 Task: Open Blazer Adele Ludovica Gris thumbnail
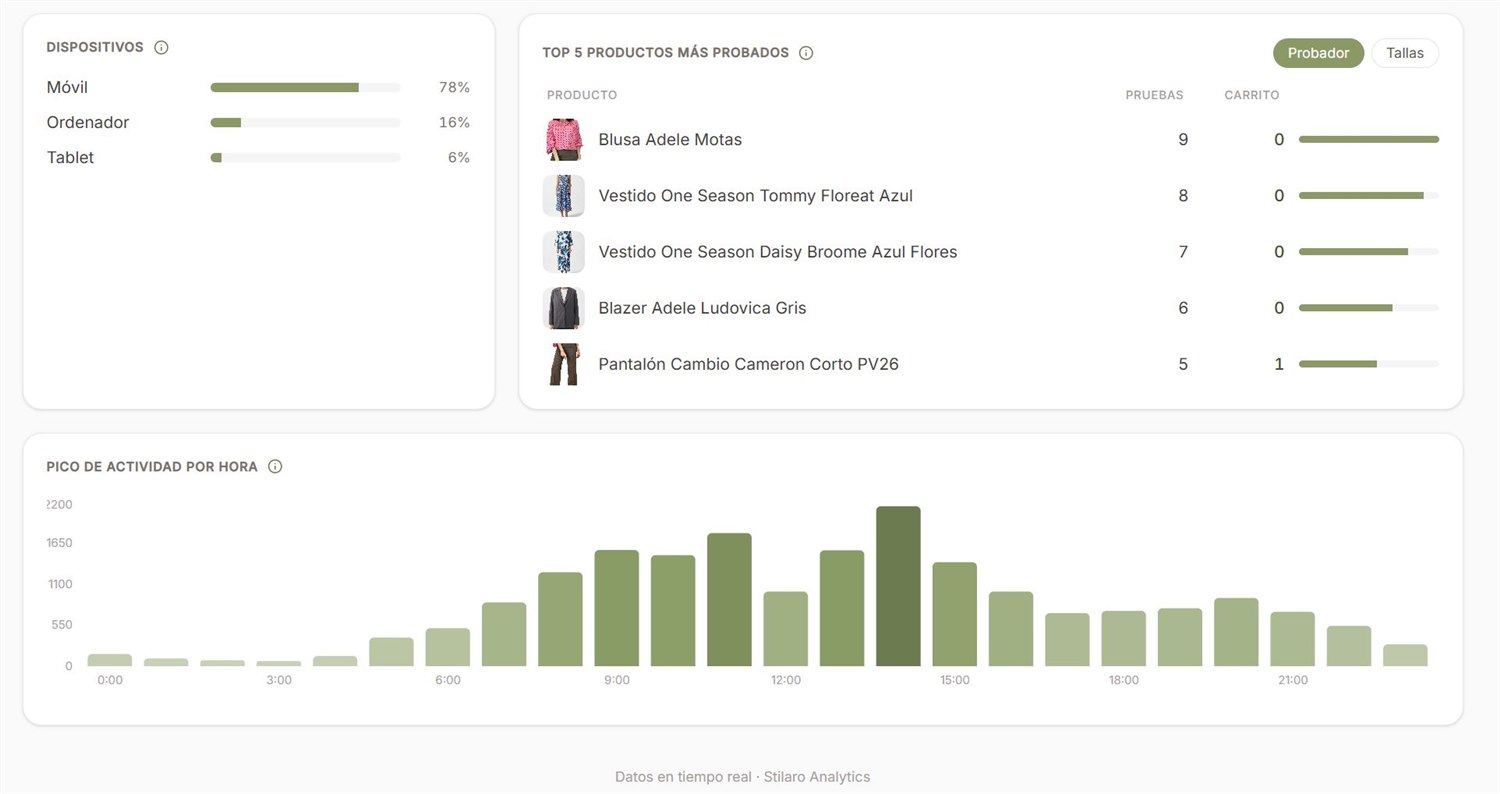[x=564, y=307]
